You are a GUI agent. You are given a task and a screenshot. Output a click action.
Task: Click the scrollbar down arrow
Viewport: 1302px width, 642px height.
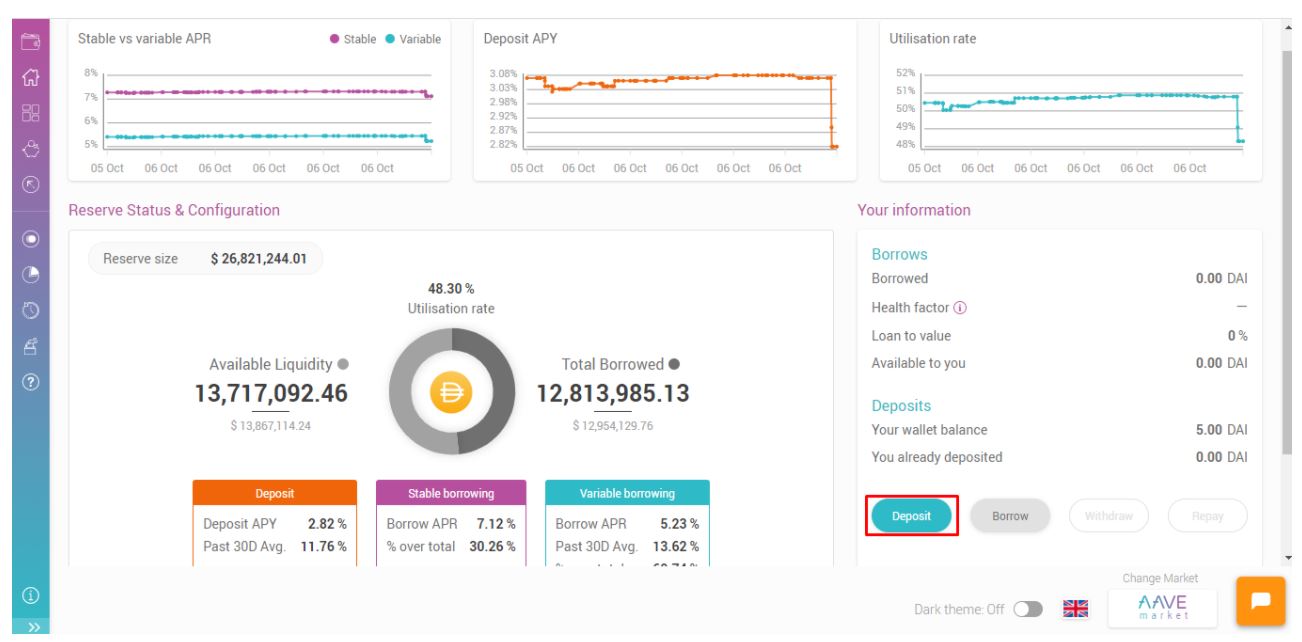pyautogui.click(x=1288, y=557)
